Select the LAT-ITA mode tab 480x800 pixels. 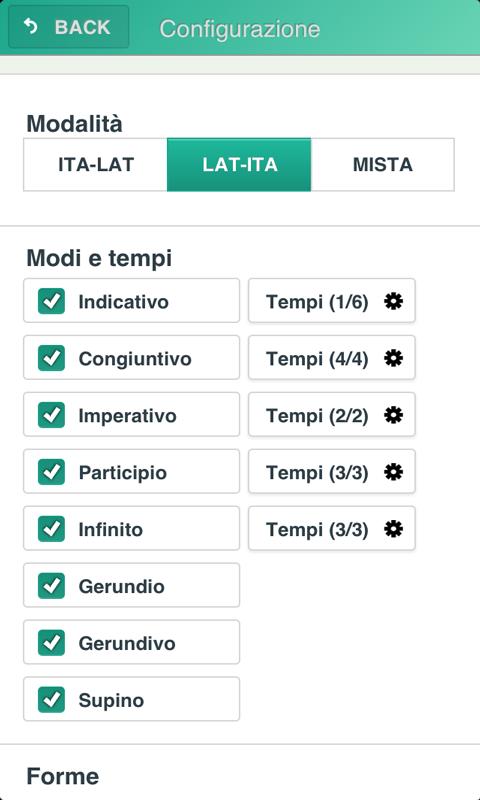pos(239,165)
